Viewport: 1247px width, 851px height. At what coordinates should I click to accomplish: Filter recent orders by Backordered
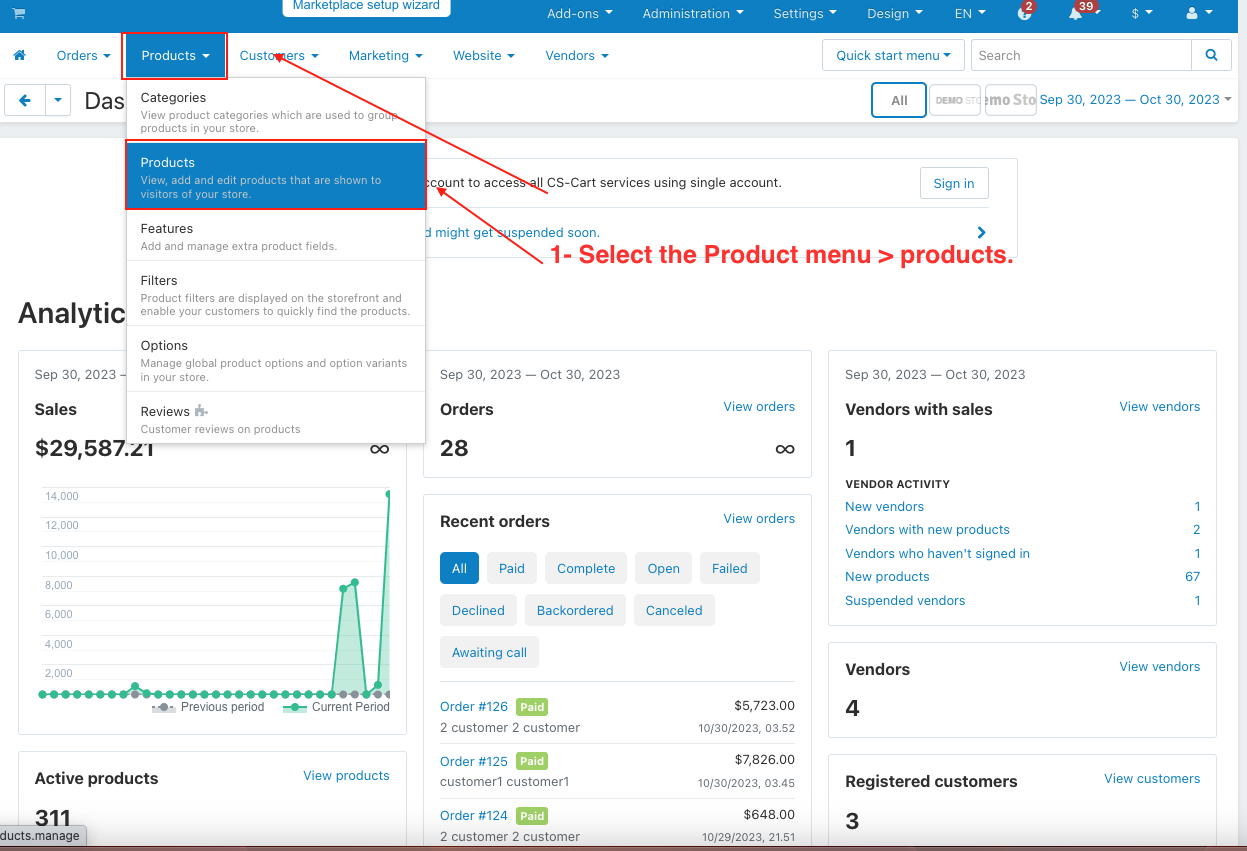coord(575,610)
